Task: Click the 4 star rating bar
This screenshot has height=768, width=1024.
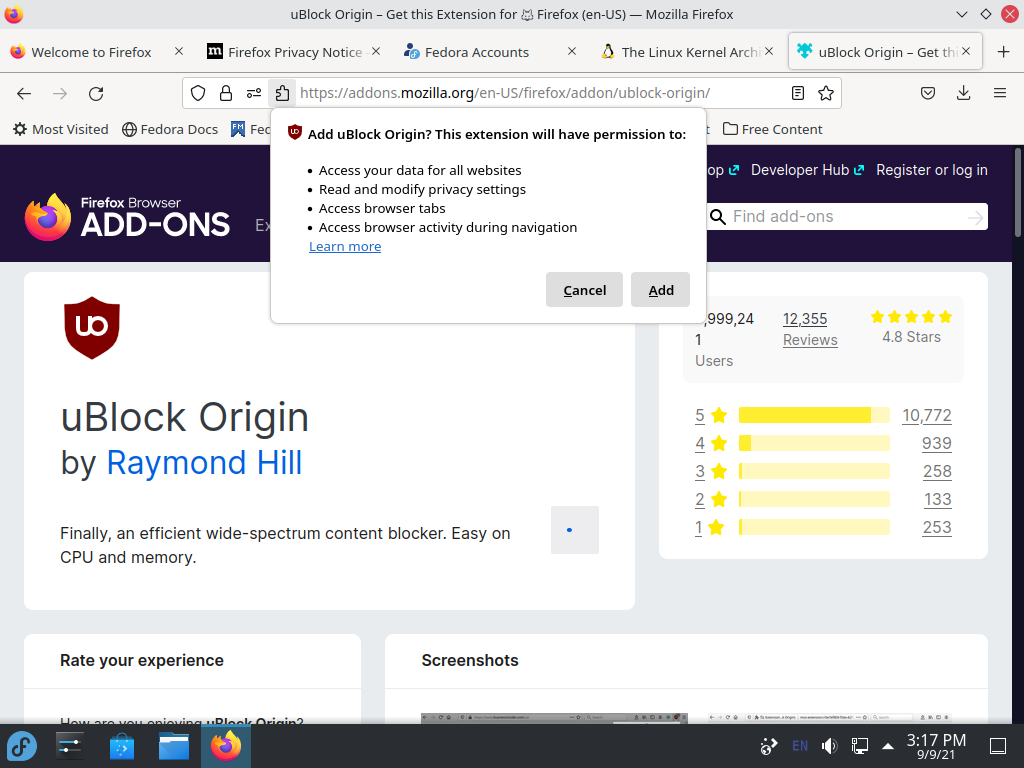Action: (814, 443)
